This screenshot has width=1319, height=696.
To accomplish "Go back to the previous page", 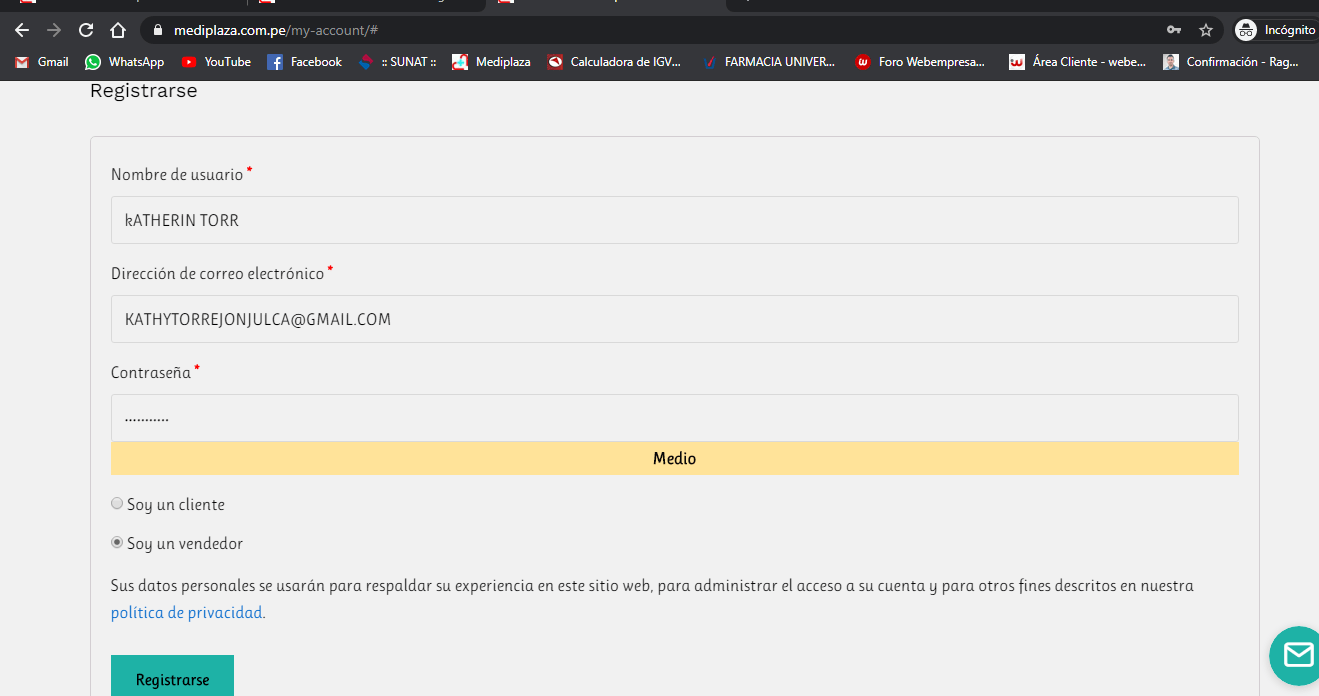I will coord(22,30).
